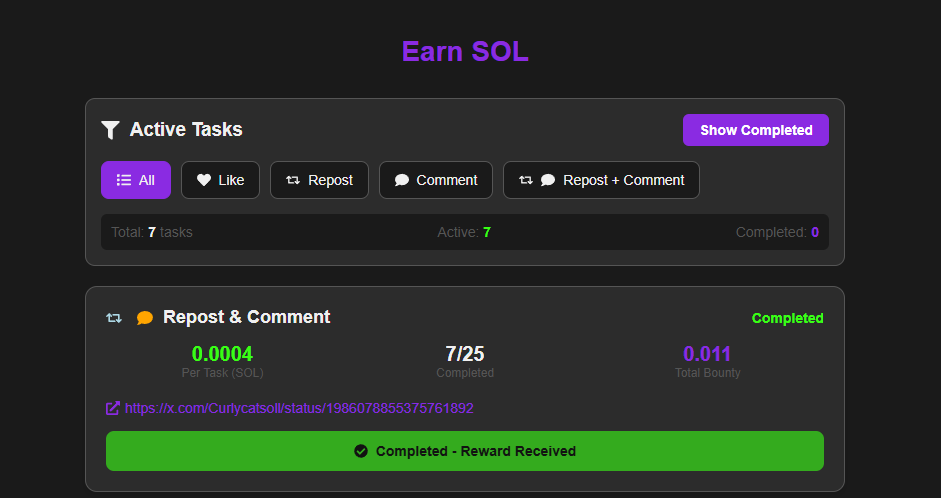The image size is (941, 498).
Task: Click the retweet icon in the Repost filter
Action: click(x=293, y=180)
